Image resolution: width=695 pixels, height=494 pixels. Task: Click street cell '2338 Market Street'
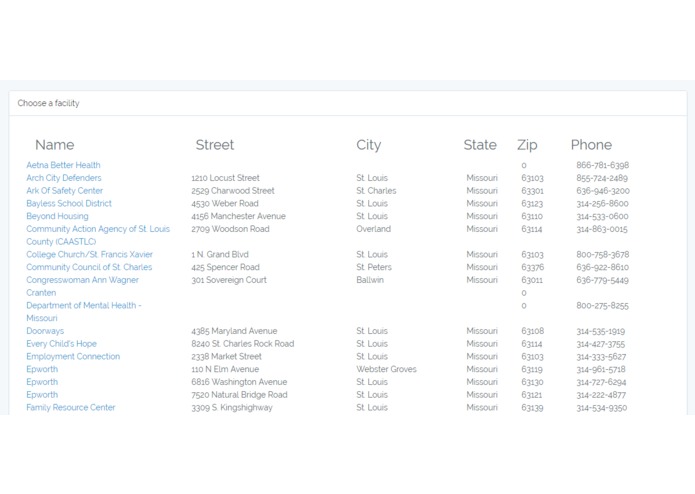coord(226,357)
